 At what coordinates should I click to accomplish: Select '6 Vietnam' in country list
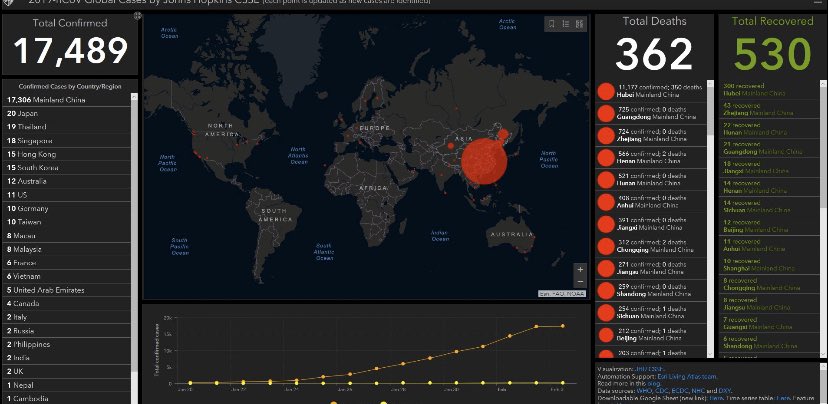[x=67, y=276]
